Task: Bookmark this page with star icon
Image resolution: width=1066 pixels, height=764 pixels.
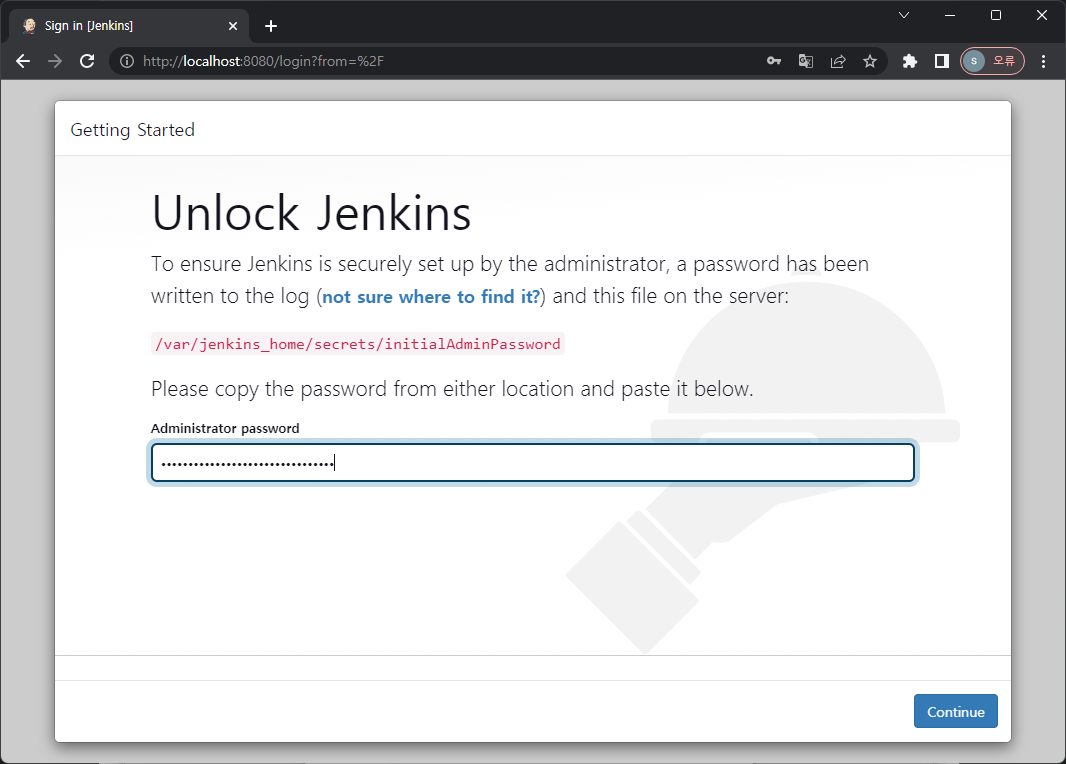Action: pos(870,61)
